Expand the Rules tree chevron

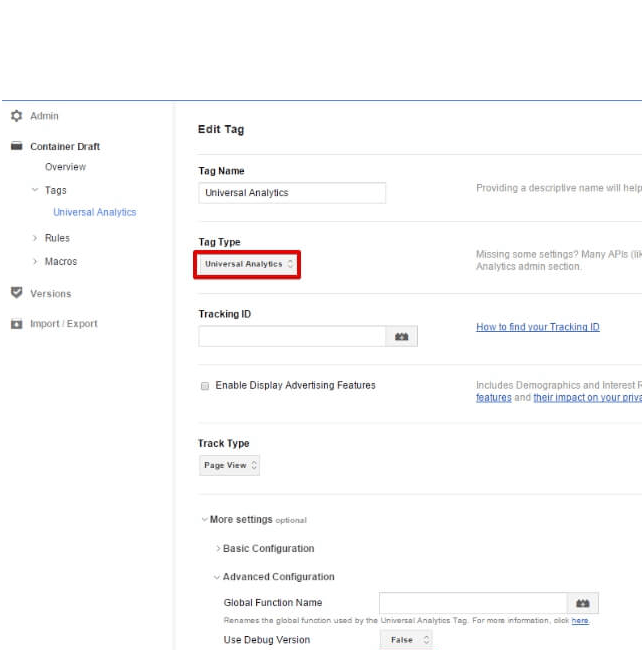35,238
